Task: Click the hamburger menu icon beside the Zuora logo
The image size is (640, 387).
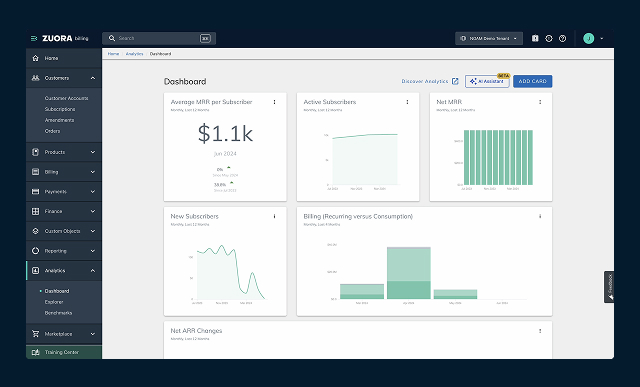Action: pos(34,38)
